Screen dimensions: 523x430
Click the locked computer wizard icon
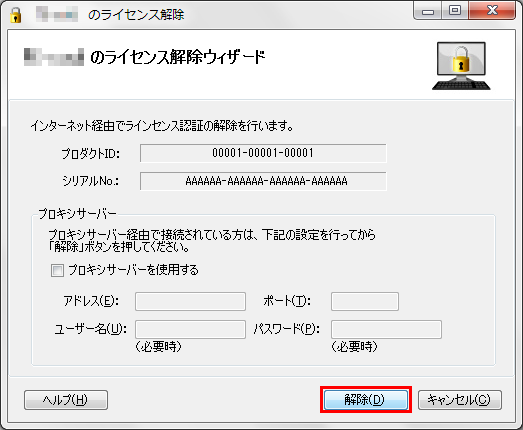(x=461, y=66)
